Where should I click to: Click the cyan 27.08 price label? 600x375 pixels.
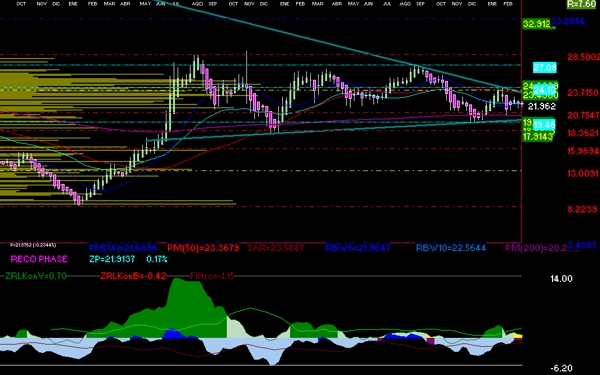click(545, 68)
